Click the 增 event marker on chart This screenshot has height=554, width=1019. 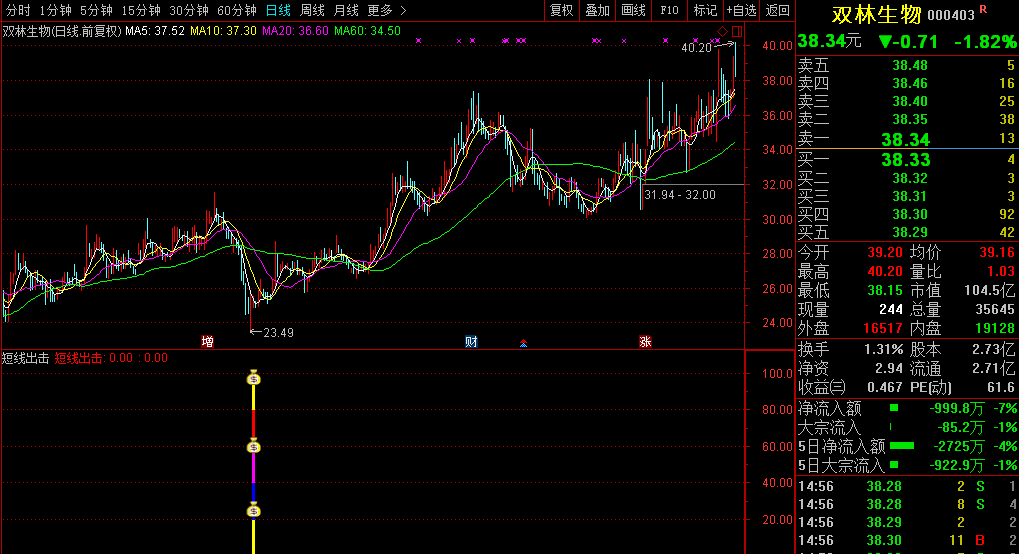207,342
